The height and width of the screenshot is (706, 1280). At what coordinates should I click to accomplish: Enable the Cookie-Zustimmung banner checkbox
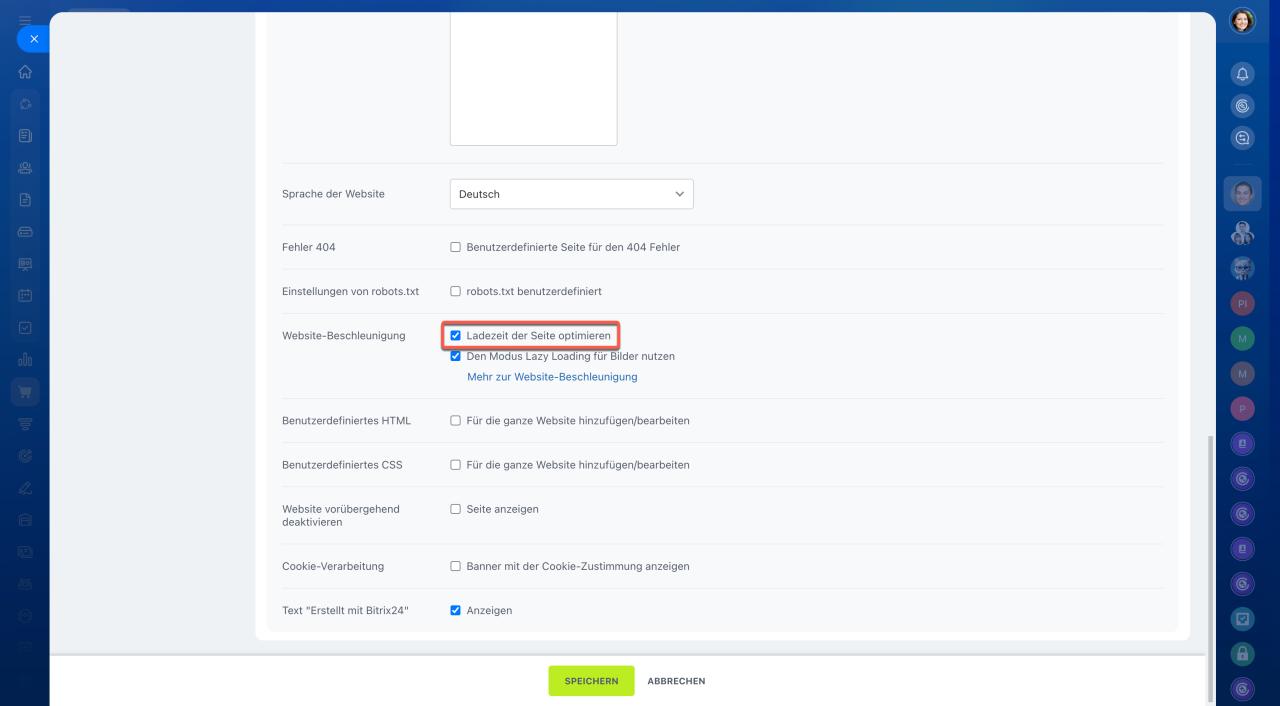click(x=456, y=566)
